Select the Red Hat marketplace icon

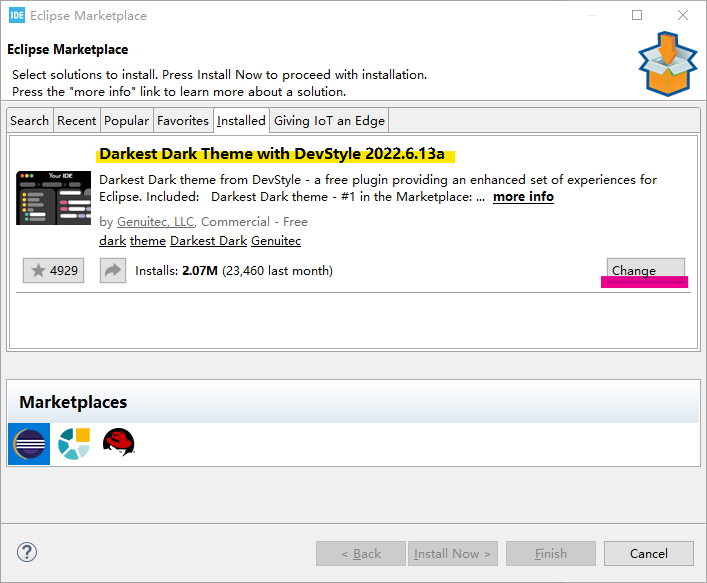click(119, 442)
